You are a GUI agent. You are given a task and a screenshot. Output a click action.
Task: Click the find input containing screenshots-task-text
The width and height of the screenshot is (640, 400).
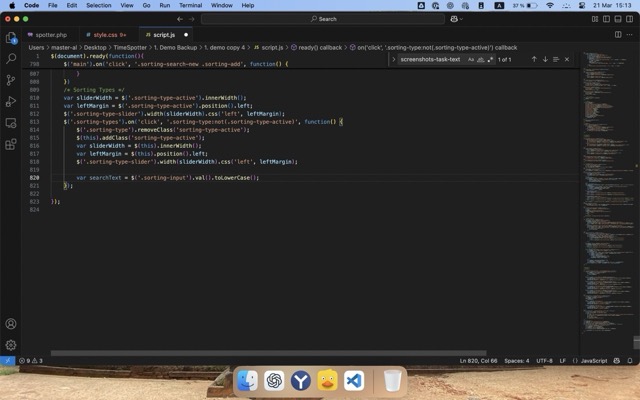point(430,59)
